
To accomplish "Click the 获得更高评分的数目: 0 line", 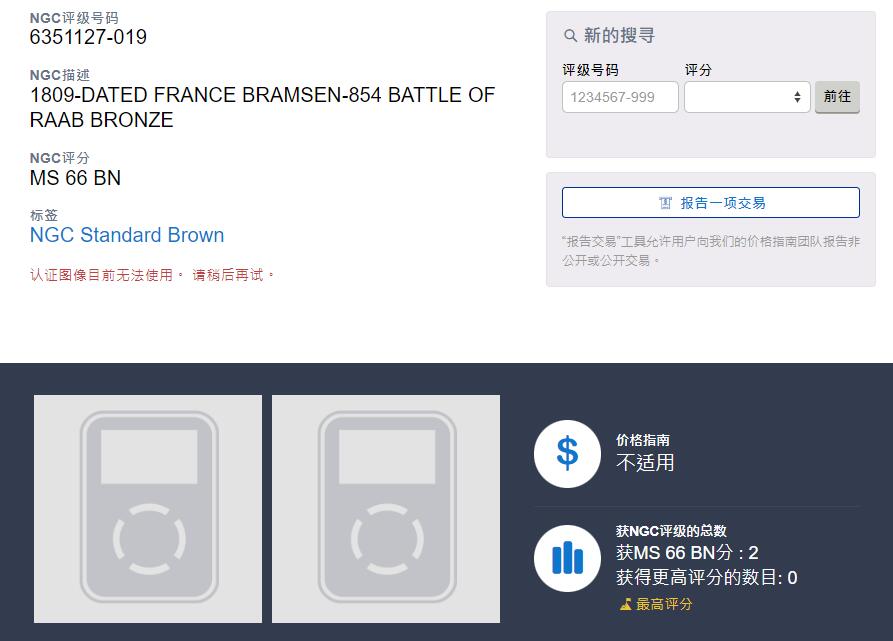I will [706, 578].
